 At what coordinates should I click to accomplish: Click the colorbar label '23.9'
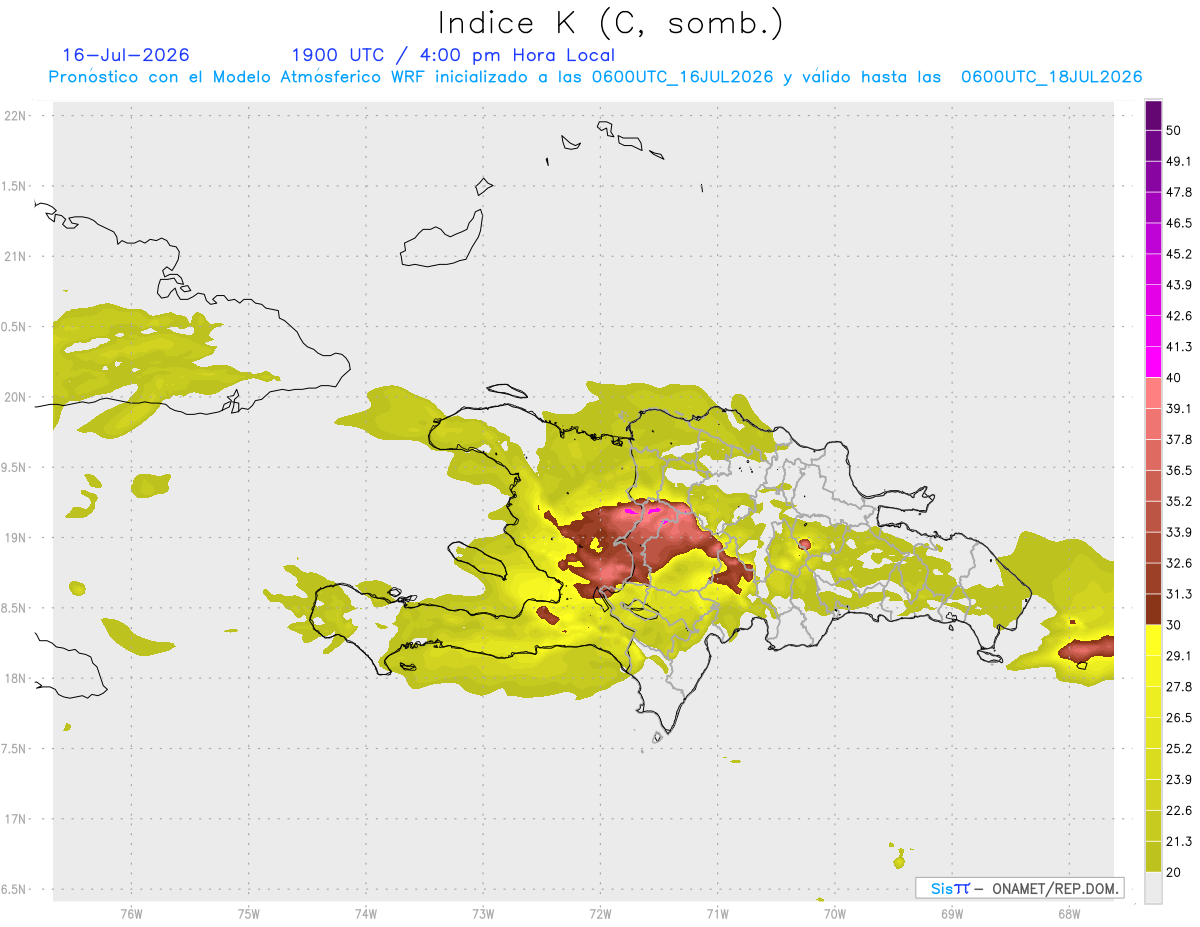1179,779
